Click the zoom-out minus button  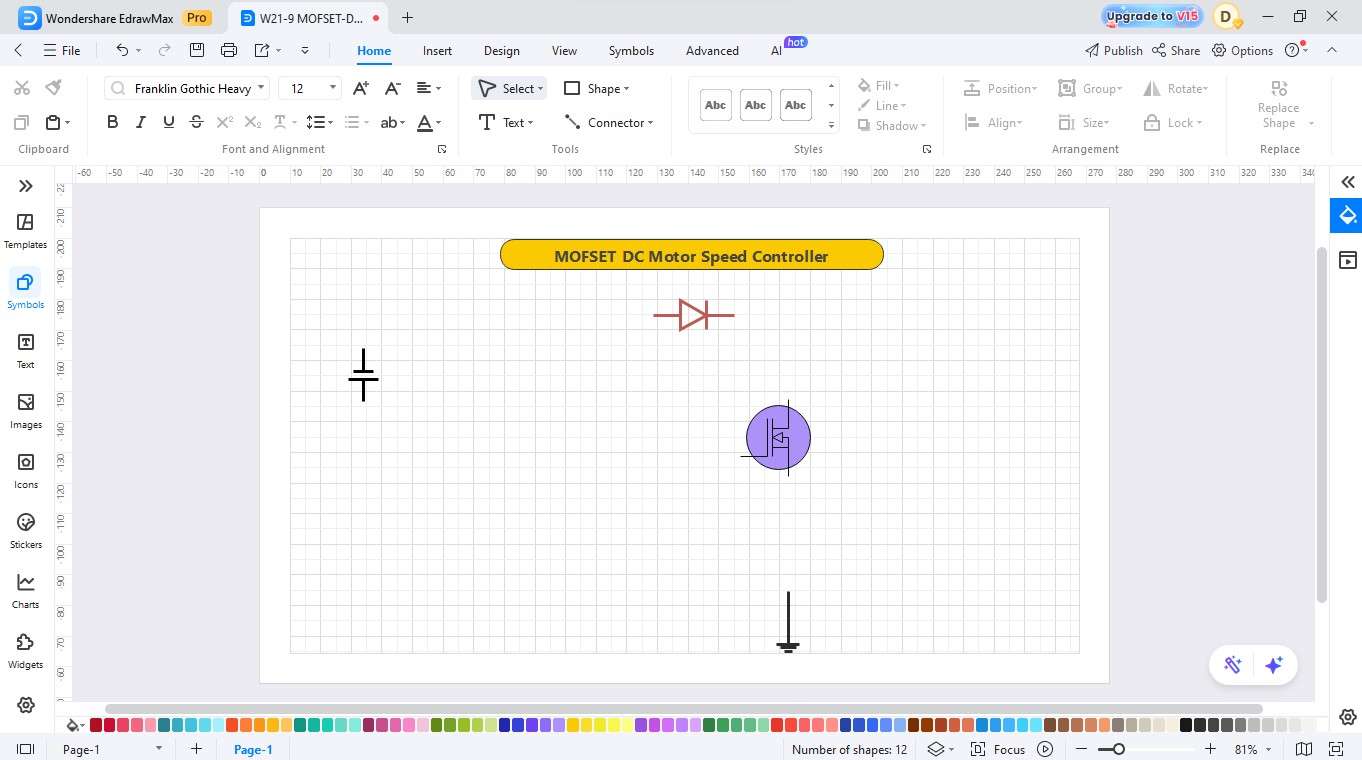(1081, 749)
